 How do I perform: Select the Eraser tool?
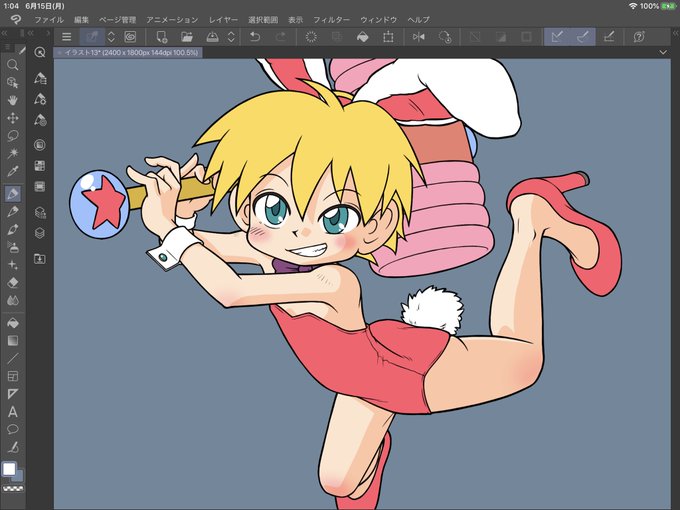(13, 283)
